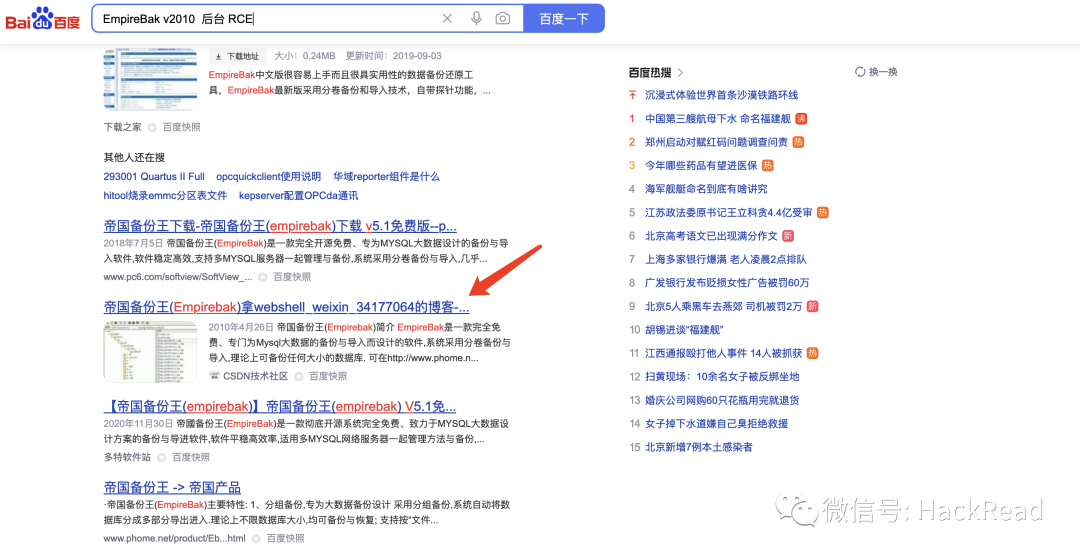1080x558 pixels.
Task: Open result 【帝国备份王(empirebak)】V5.1
Action: [x=280, y=406]
